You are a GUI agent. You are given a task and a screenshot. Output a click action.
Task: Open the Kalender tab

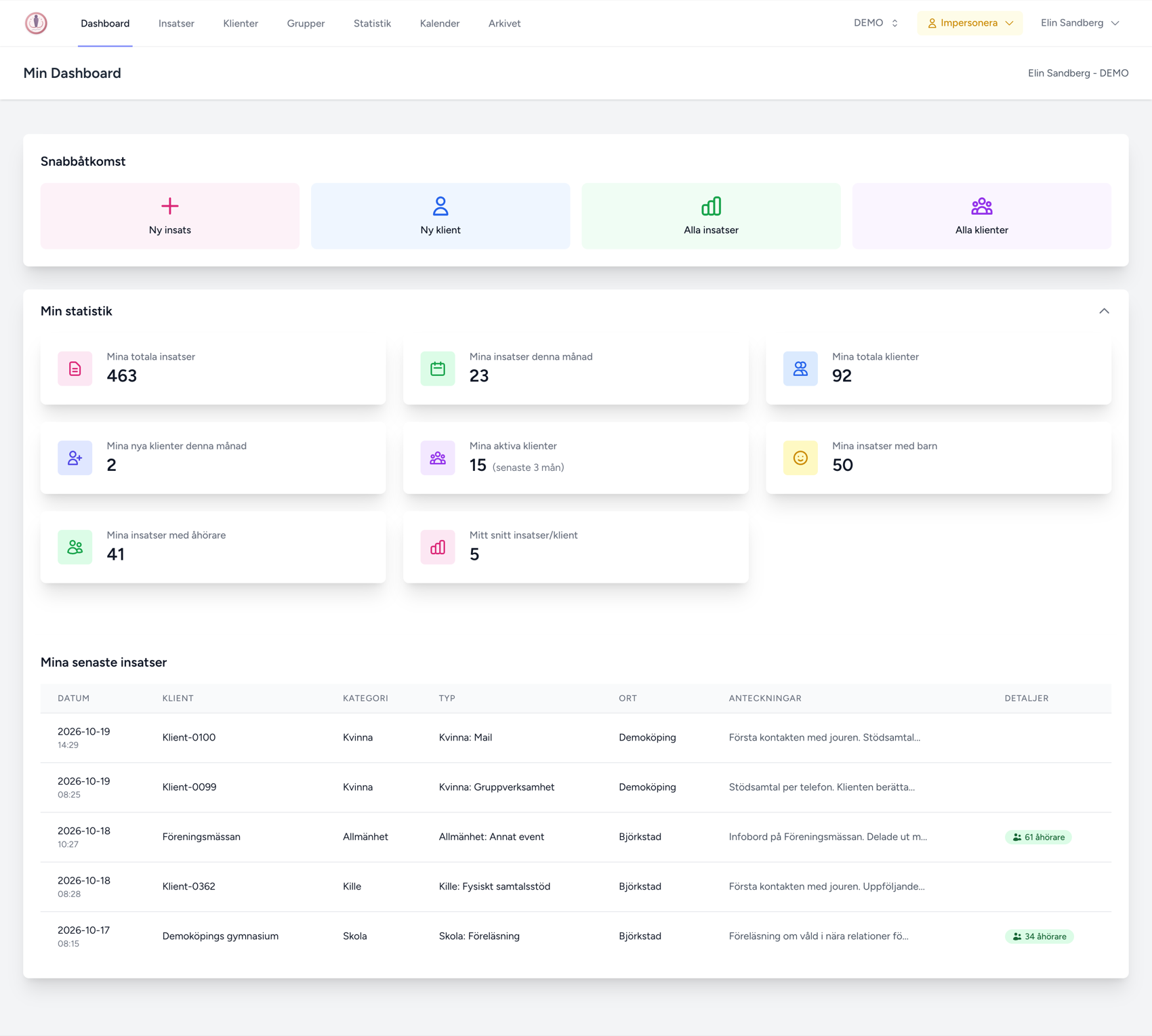tap(440, 24)
